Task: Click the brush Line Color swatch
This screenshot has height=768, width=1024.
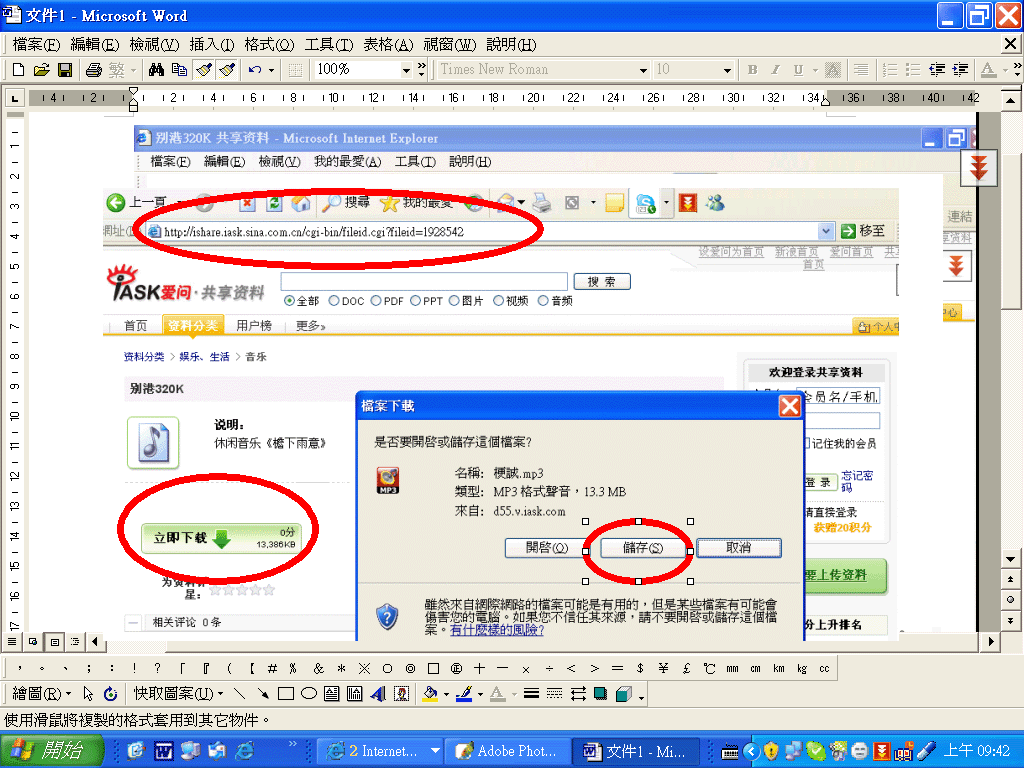Action: pyautogui.click(x=464, y=694)
